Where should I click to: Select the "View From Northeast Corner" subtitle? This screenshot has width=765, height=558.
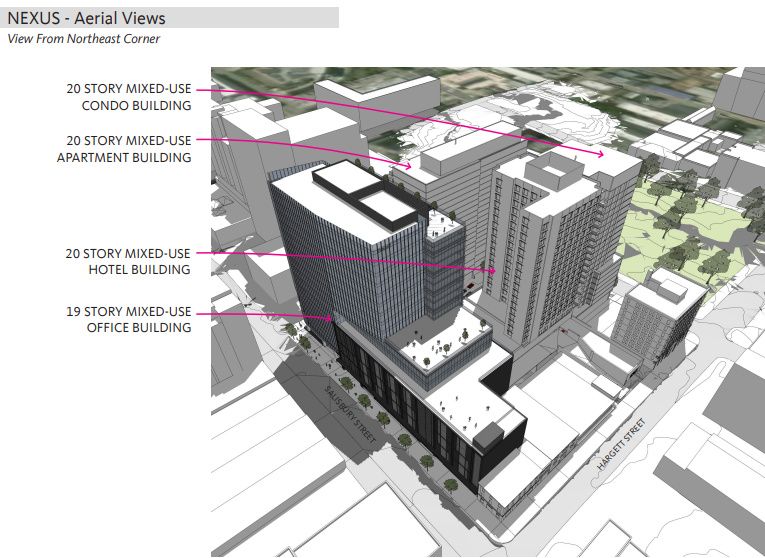[x=84, y=39]
